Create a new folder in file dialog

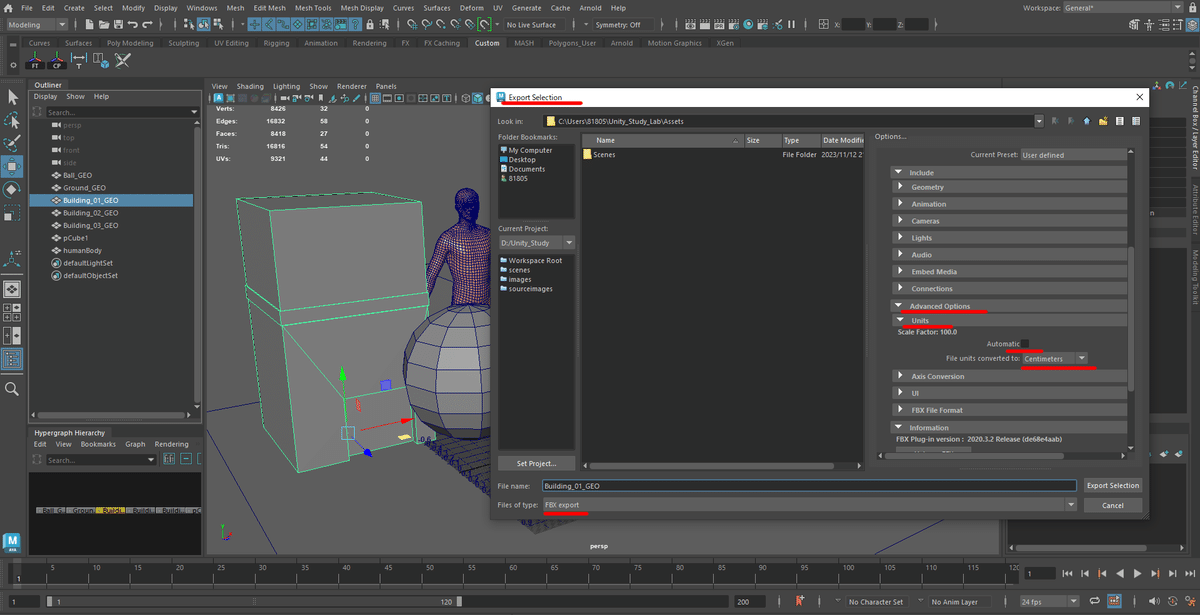coord(1103,121)
